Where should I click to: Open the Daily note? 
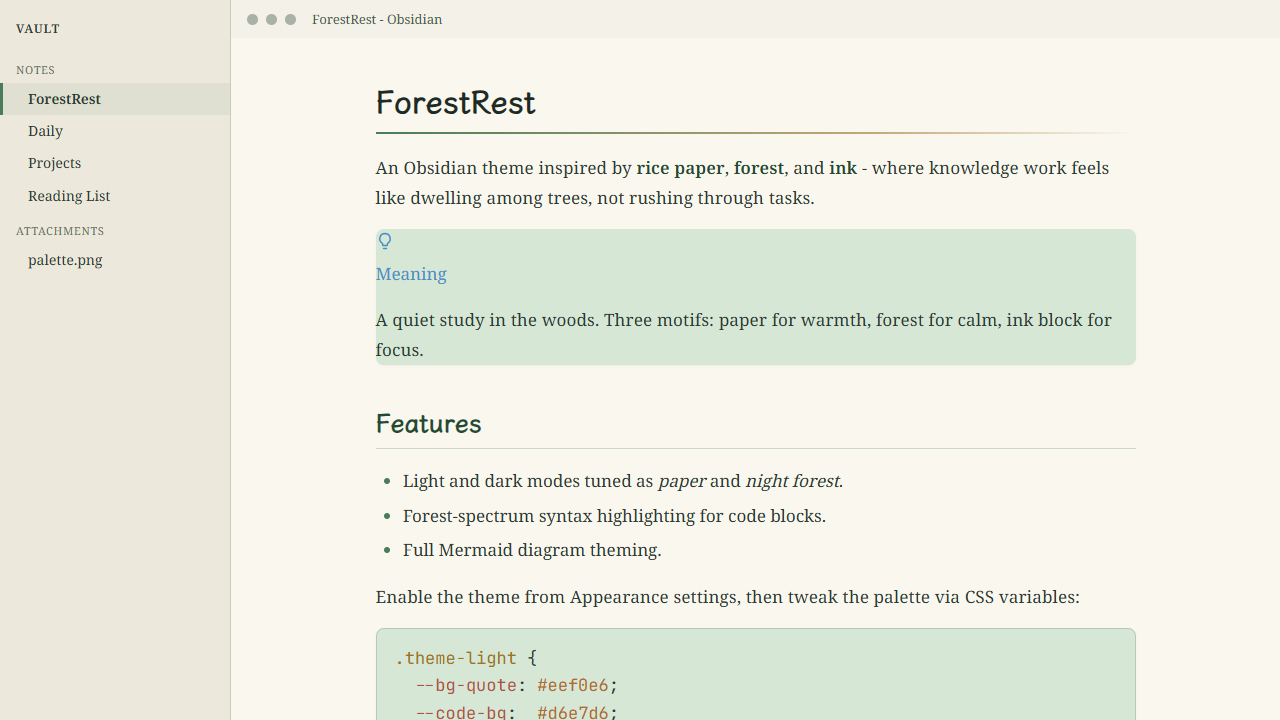(115, 131)
